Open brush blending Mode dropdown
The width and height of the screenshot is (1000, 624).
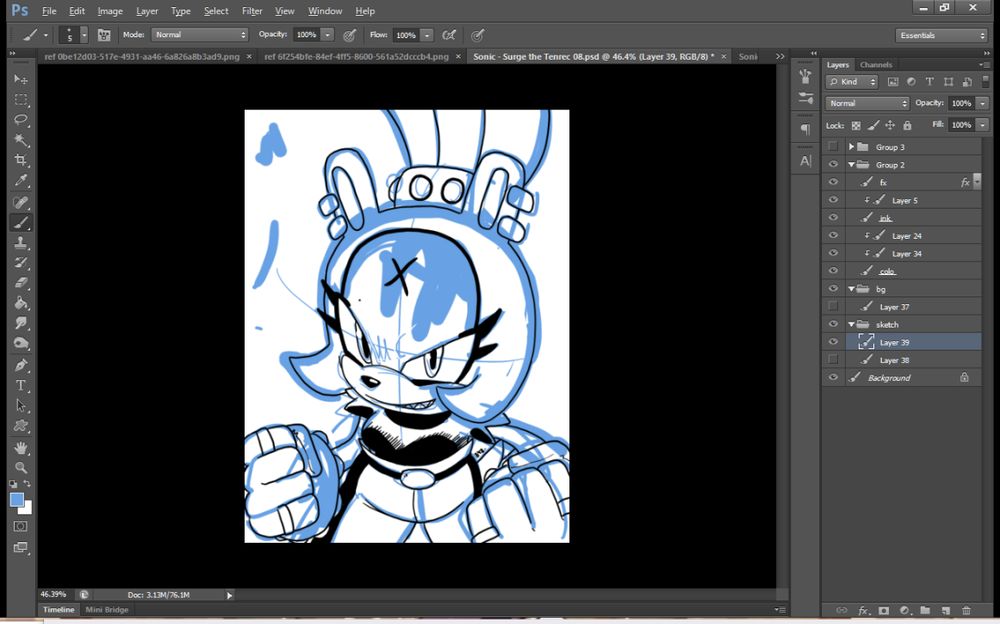[x=200, y=35]
